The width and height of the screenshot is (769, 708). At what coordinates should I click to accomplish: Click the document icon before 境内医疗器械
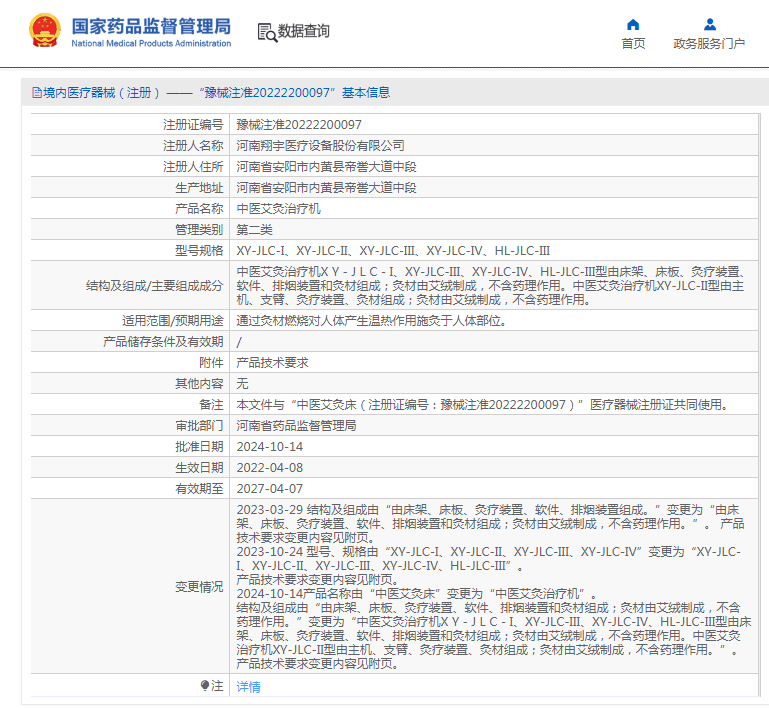pos(37,93)
